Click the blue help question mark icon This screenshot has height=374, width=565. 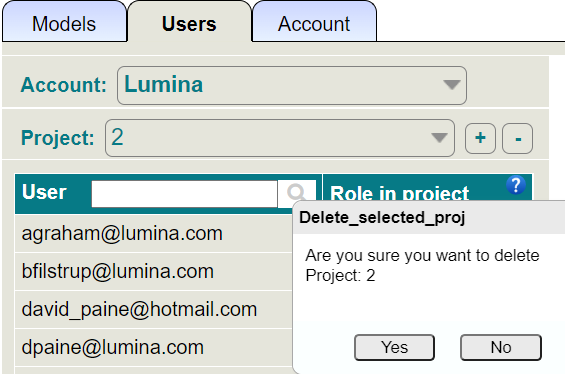pyautogui.click(x=516, y=185)
